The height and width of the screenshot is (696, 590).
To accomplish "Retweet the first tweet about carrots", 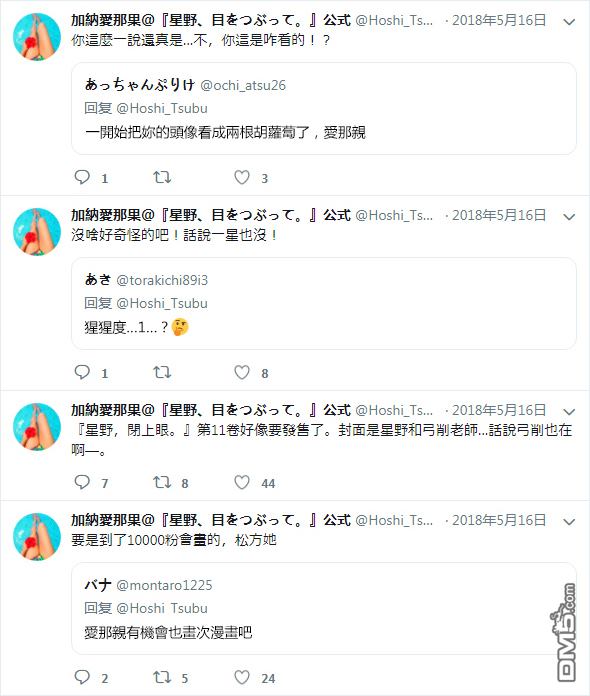I will coord(162,177).
